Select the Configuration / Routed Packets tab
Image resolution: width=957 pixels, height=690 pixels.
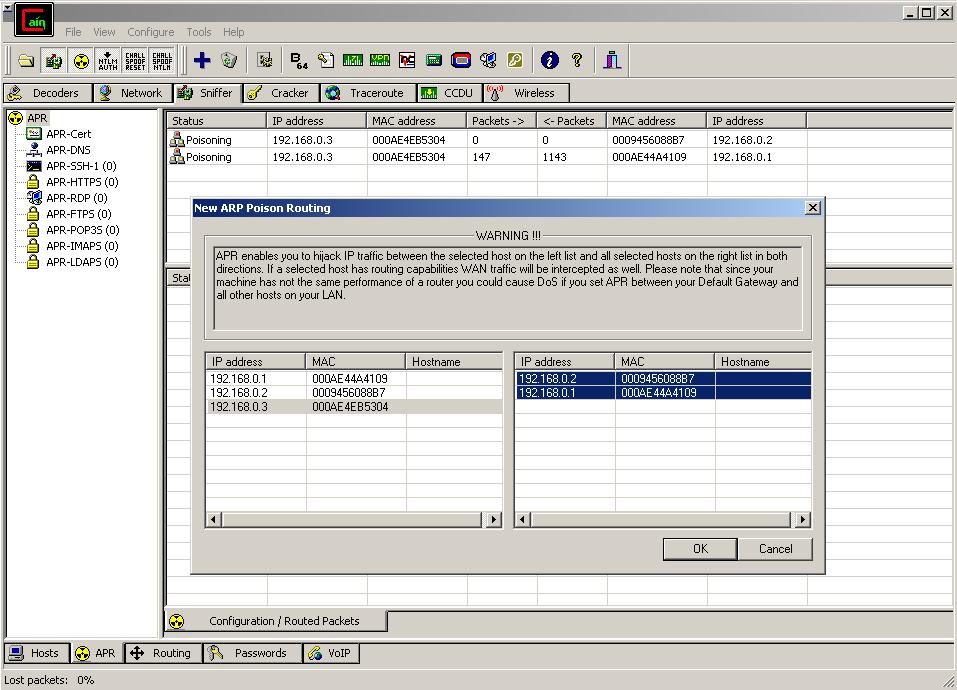[x=276, y=621]
